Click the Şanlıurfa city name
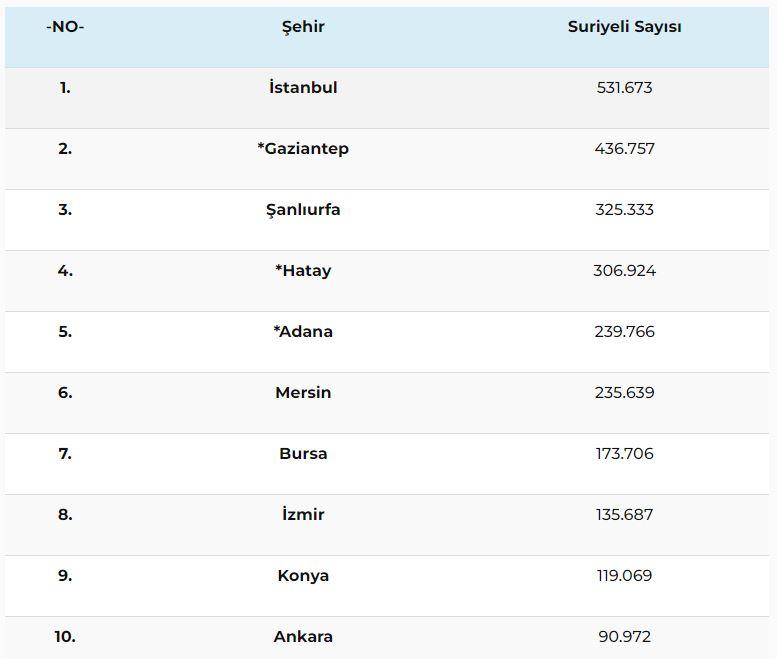 pyautogui.click(x=303, y=210)
